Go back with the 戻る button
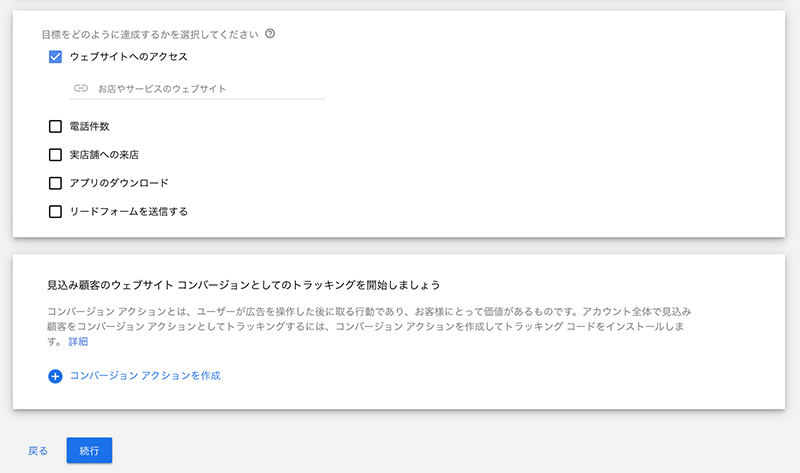Viewport: 800px width, 473px height. click(38, 451)
